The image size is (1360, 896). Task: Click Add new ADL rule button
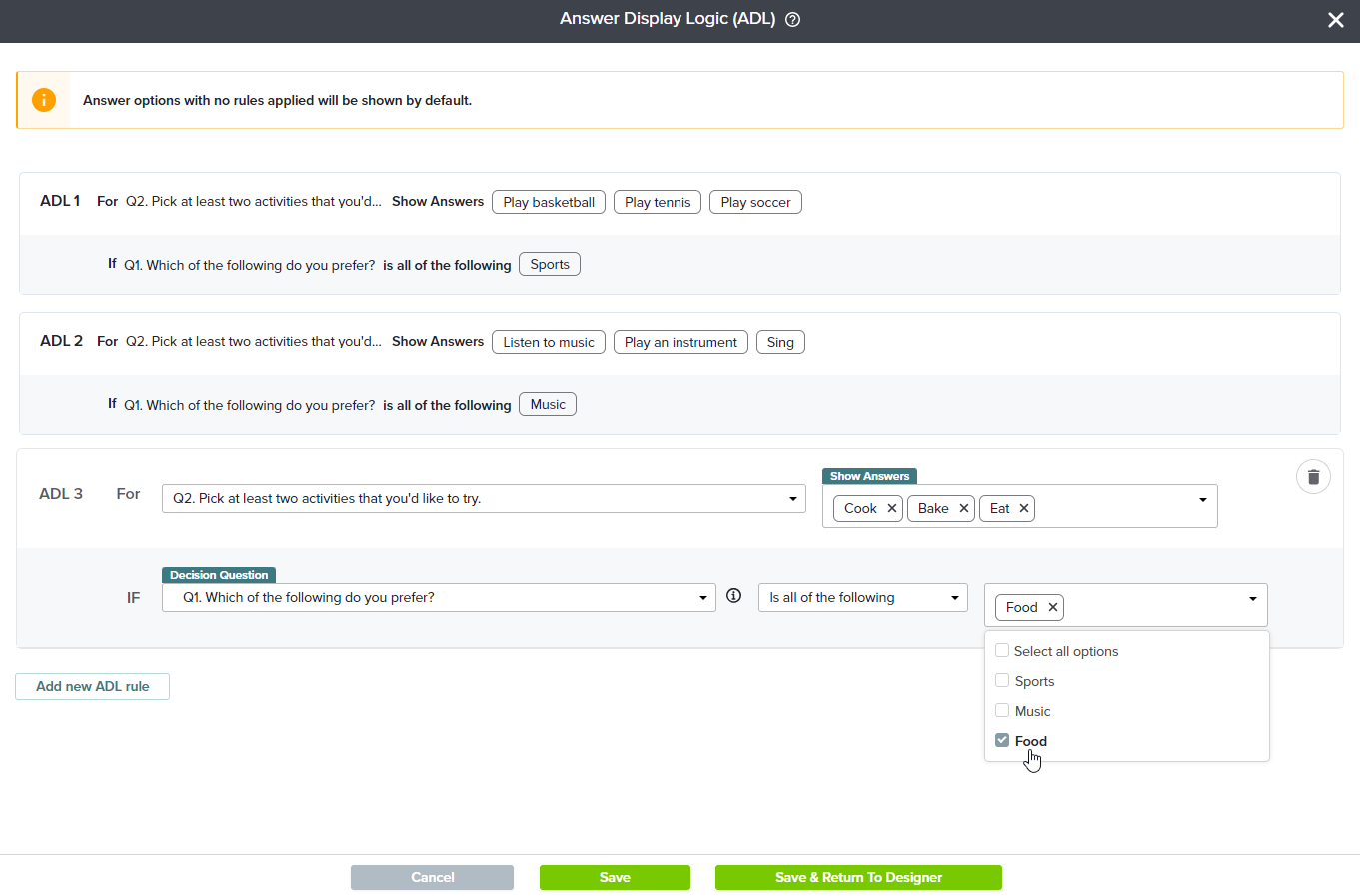[x=92, y=686]
